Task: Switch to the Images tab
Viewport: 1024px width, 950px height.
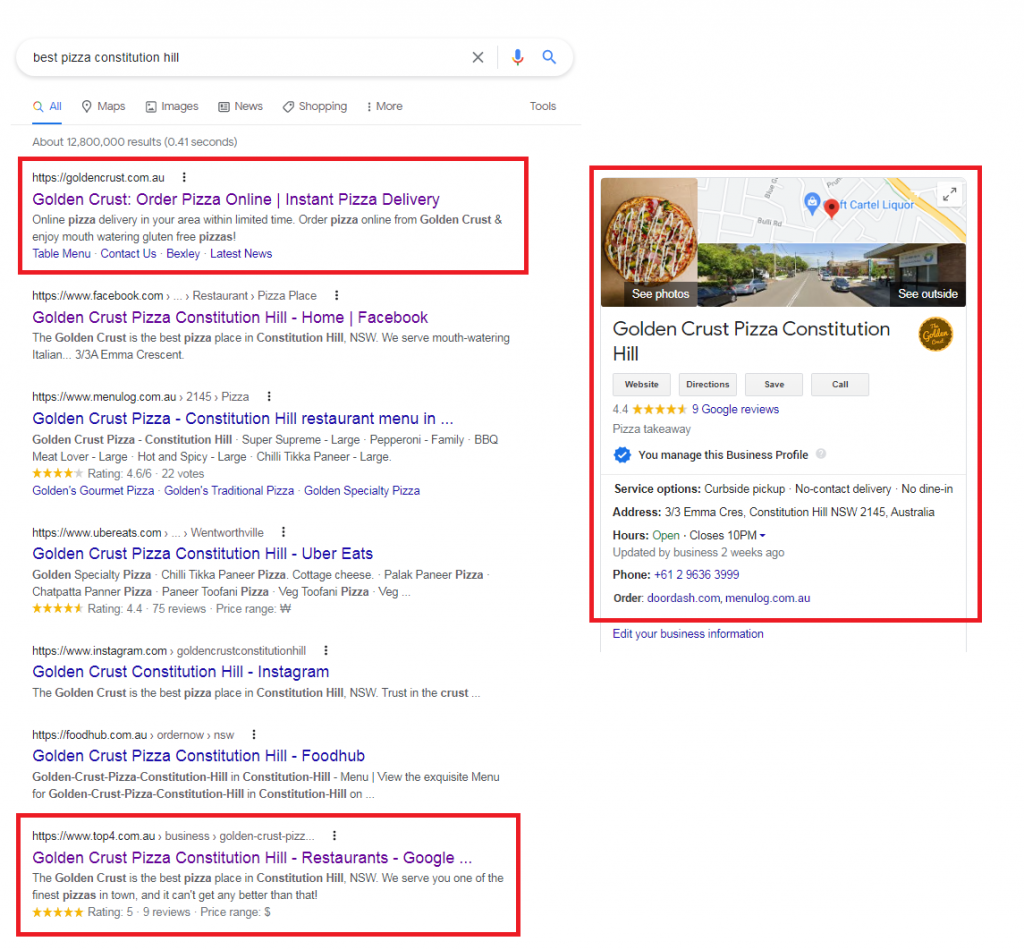Action: [172, 107]
